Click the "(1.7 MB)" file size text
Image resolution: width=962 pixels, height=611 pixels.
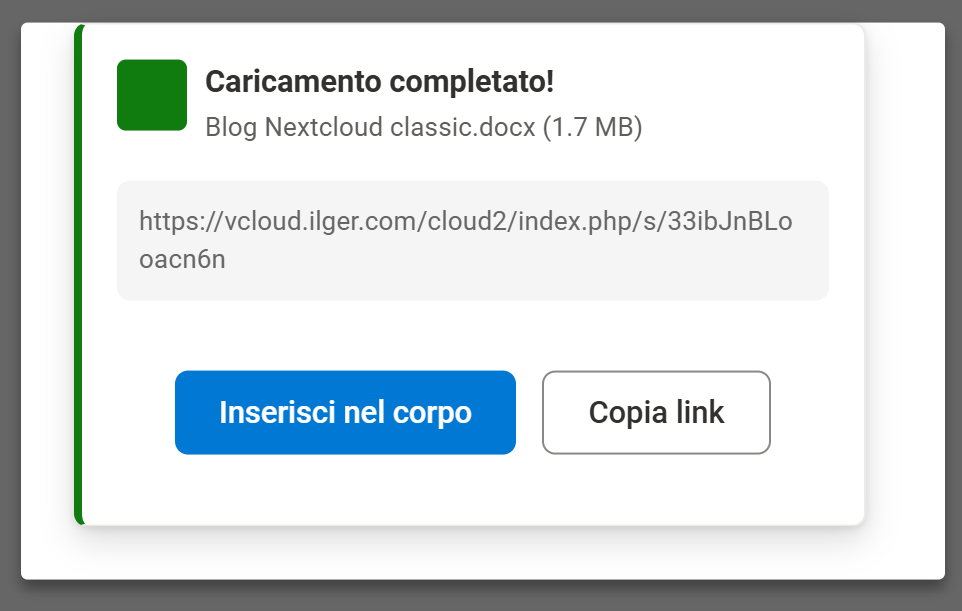(592, 128)
